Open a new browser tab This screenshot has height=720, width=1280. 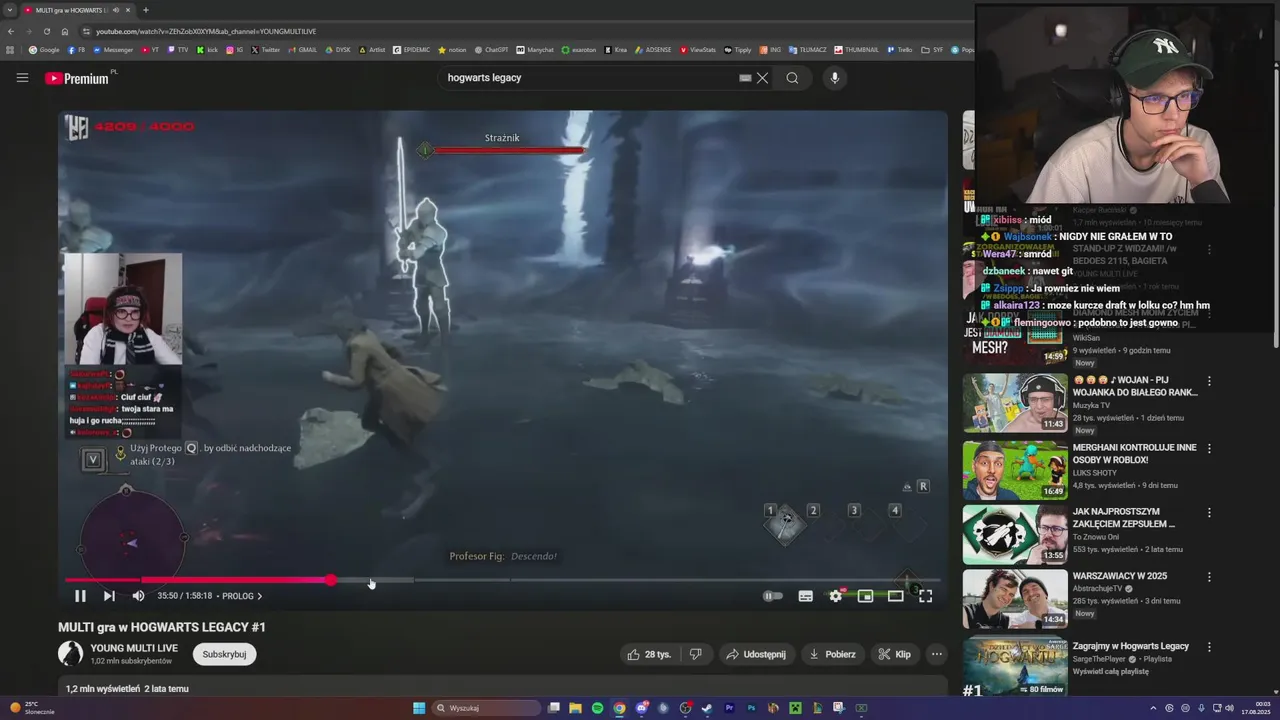pyautogui.click(x=146, y=10)
